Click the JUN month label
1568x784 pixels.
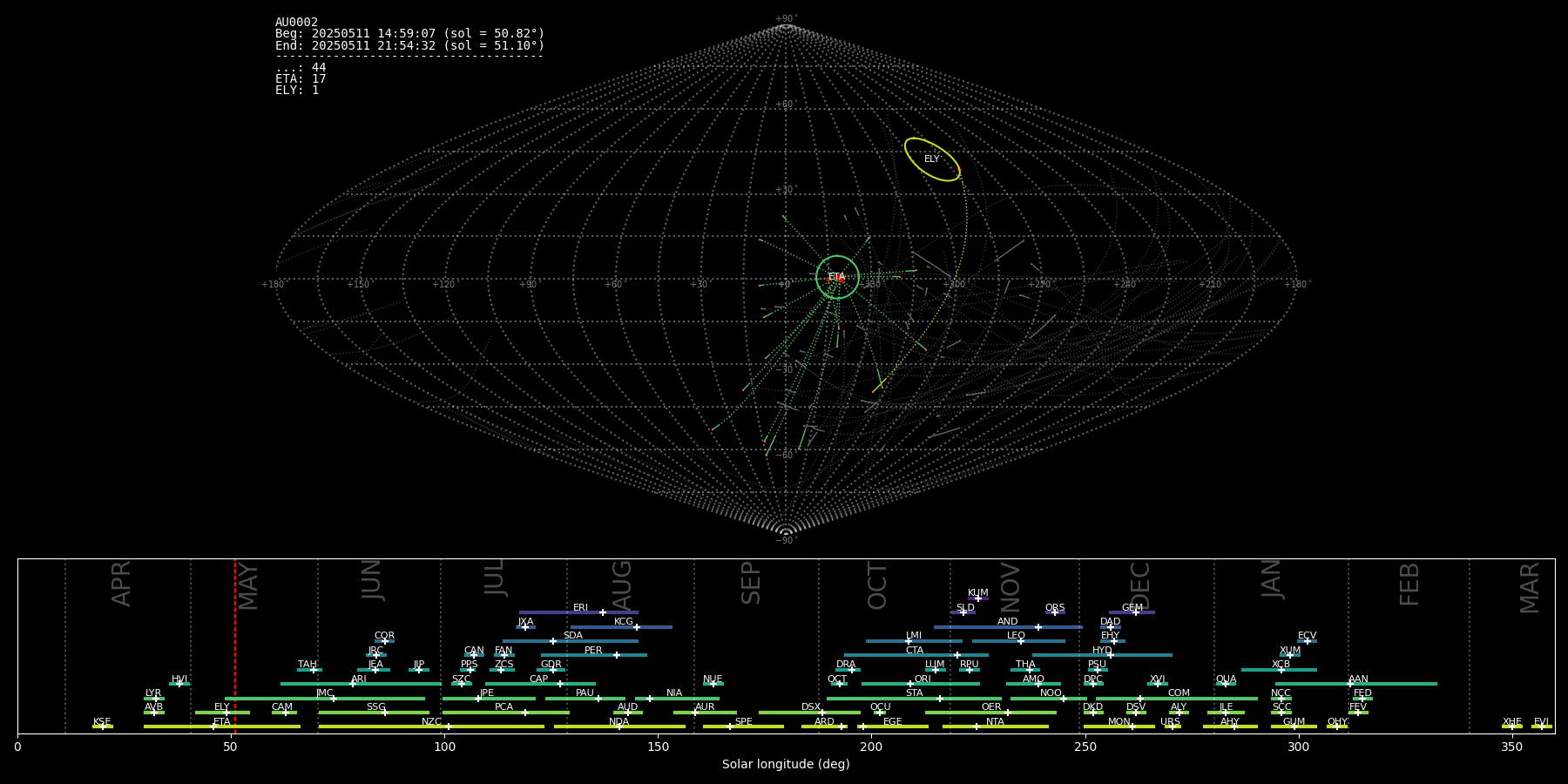[x=372, y=579]
